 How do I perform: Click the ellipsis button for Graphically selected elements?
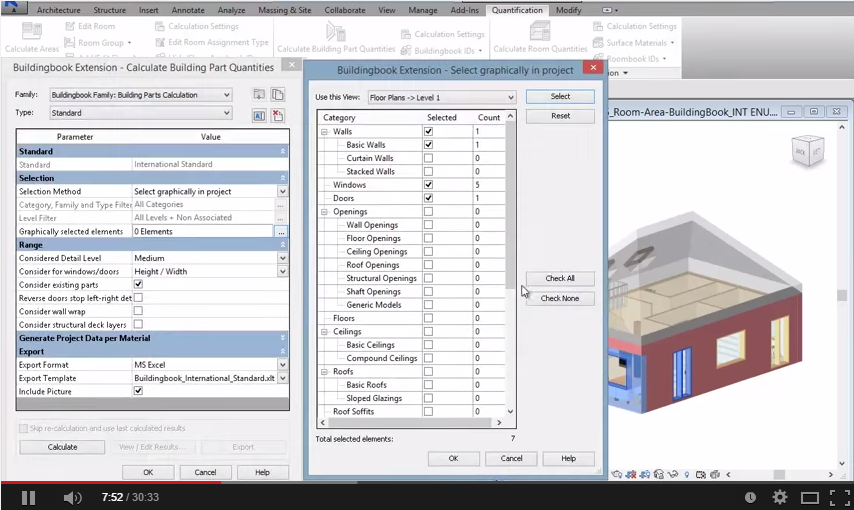point(281,232)
